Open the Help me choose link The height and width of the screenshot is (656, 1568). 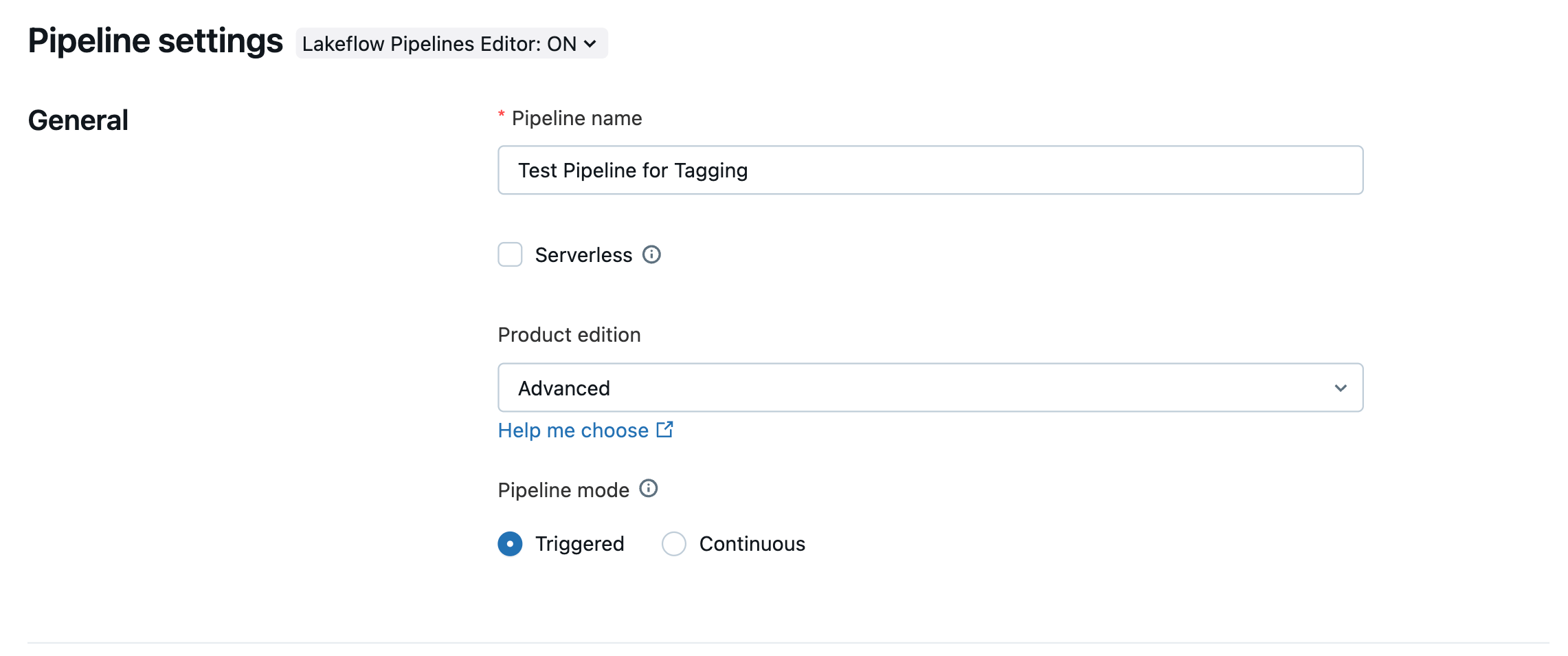tap(573, 430)
